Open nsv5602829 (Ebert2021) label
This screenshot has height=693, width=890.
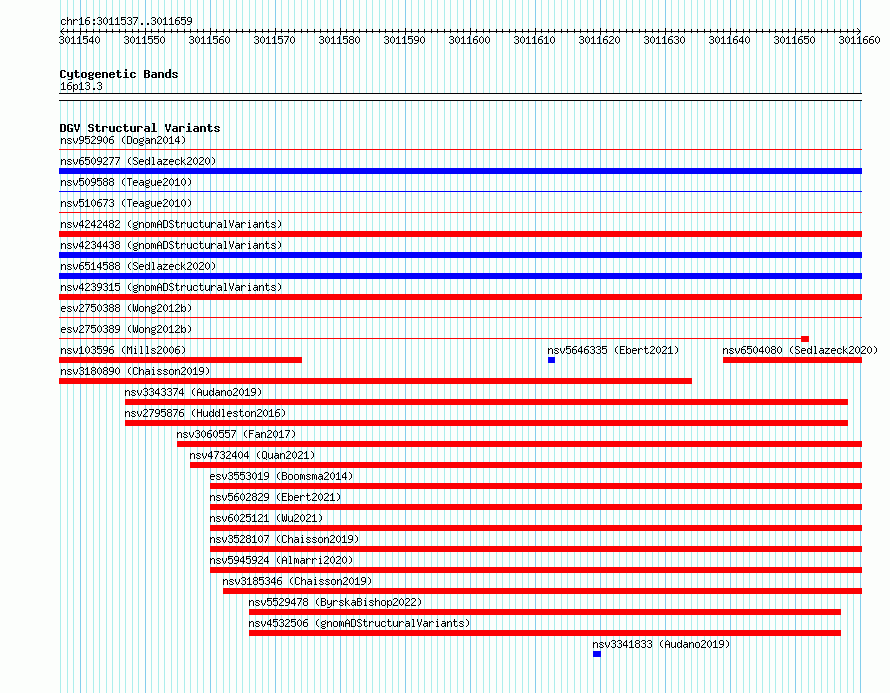coord(275,497)
